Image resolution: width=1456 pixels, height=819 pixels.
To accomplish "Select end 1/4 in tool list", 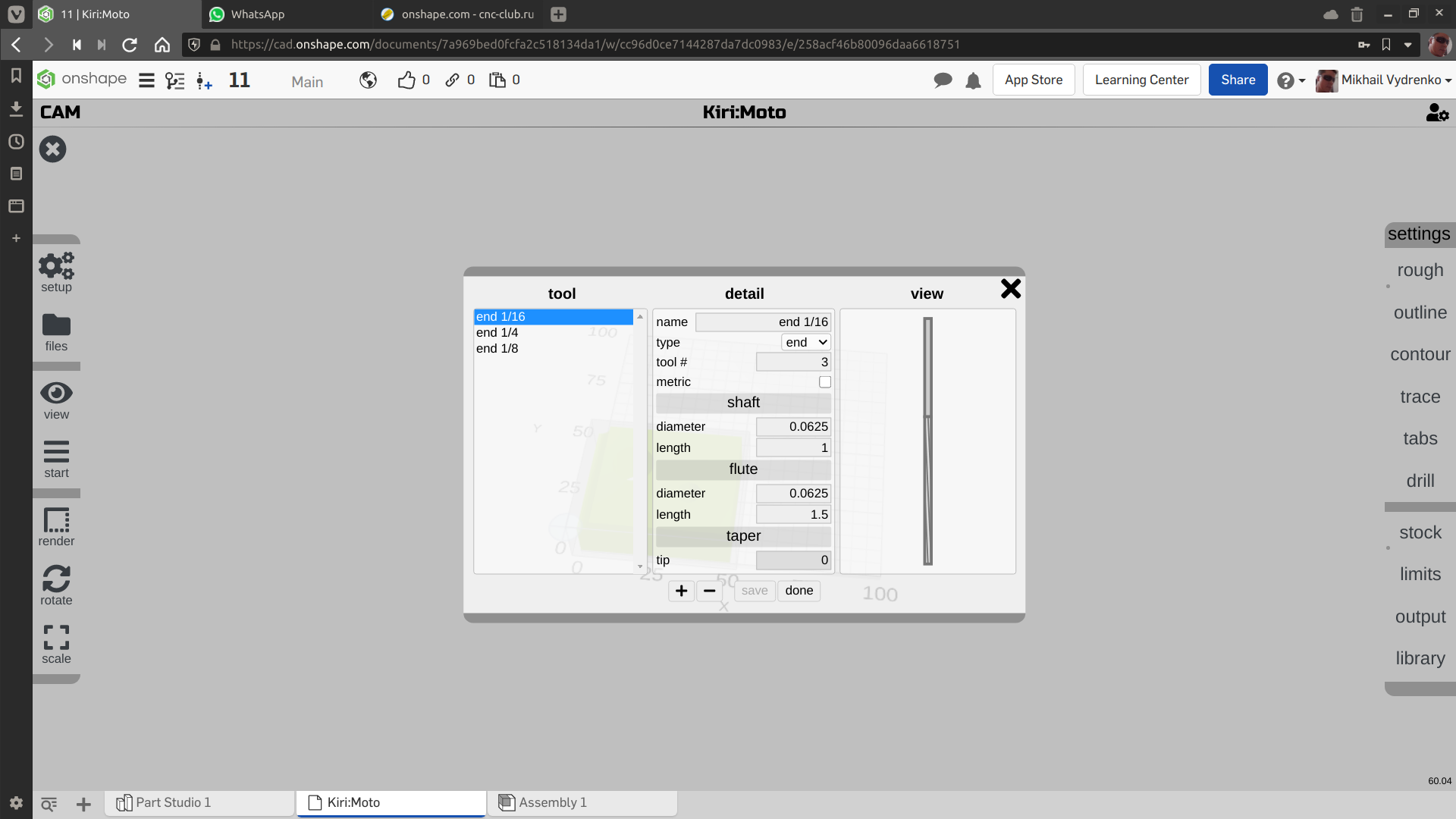I will click(x=497, y=333).
